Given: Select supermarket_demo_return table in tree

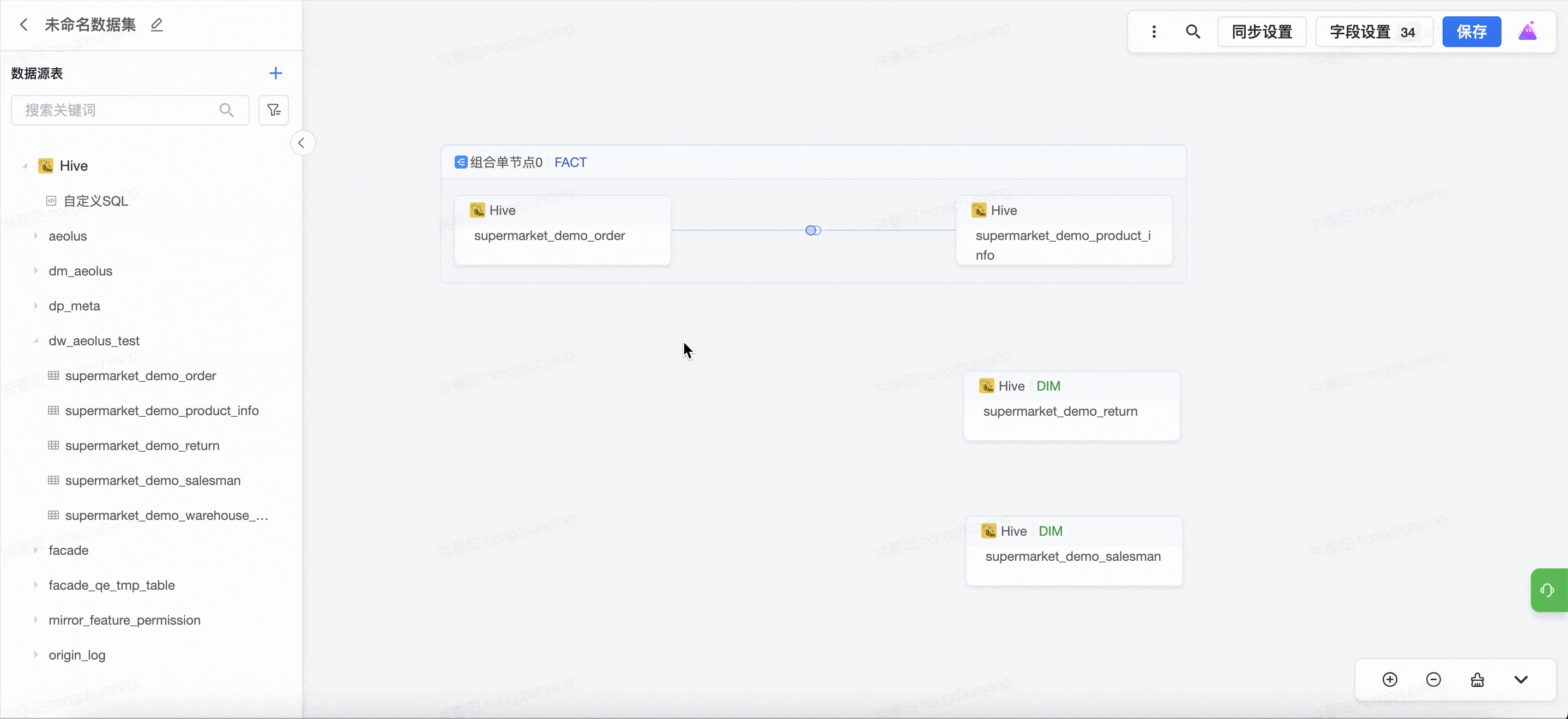Looking at the screenshot, I should [142, 446].
